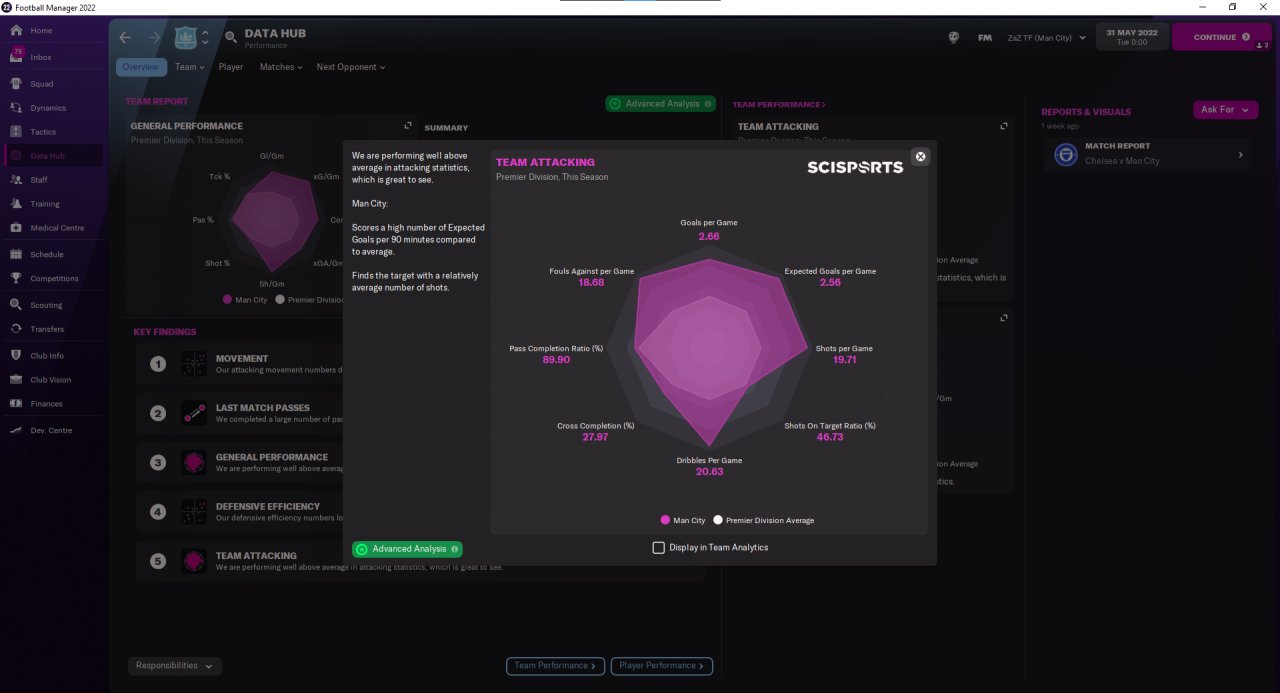Image resolution: width=1280 pixels, height=693 pixels.
Task: Click the Man City legend swatch in popup
Action: click(665, 520)
